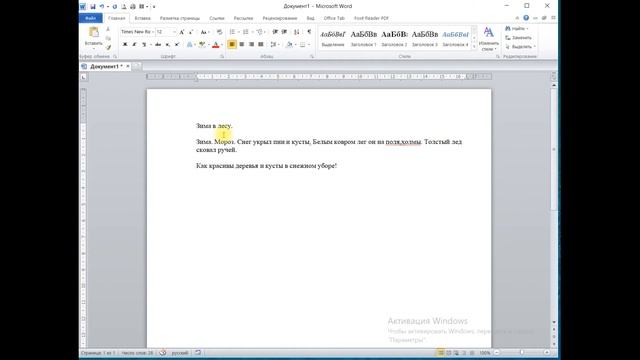Toggle show paragraph marks (¶)
Image resolution: width=640 pixels, height=360 pixels.
tap(309, 32)
